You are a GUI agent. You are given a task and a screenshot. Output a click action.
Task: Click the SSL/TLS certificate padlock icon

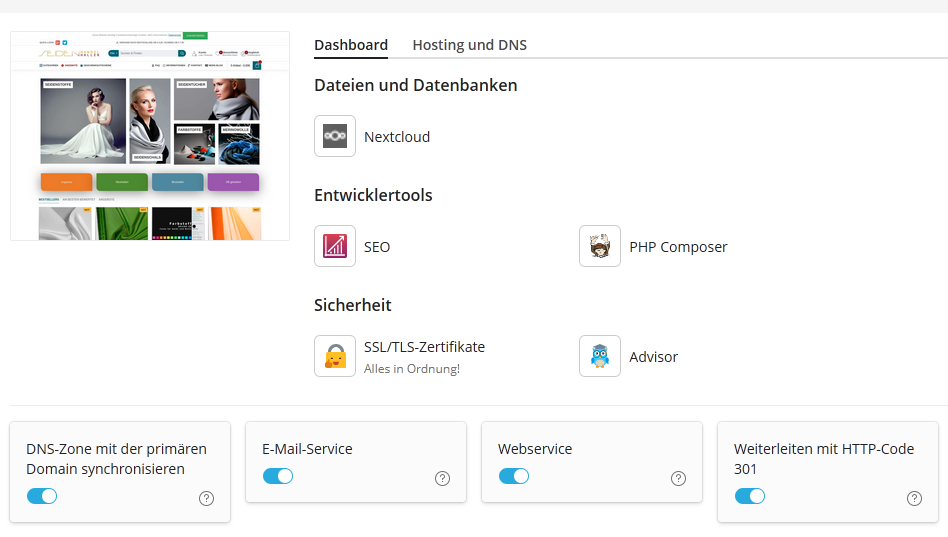click(335, 356)
